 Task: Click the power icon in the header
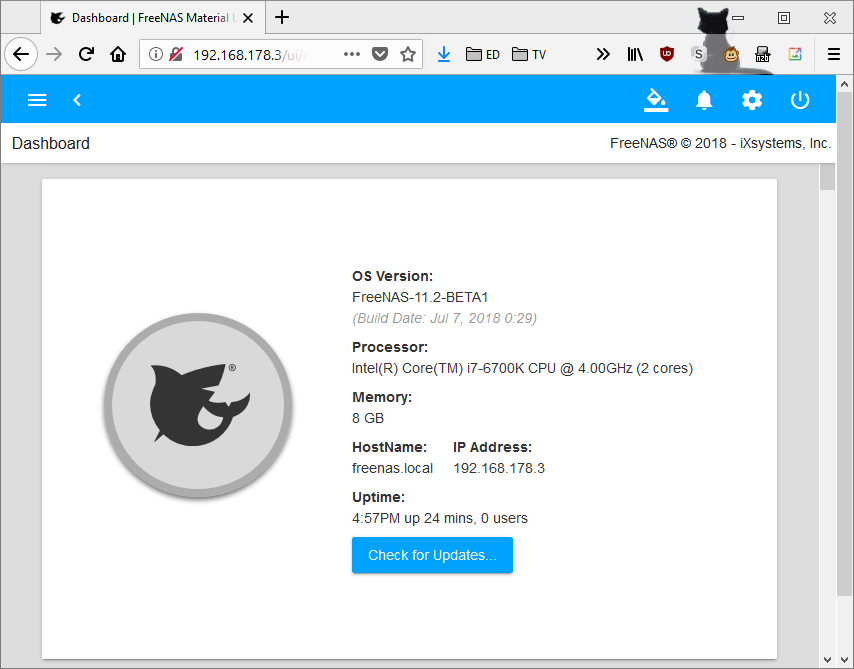point(800,100)
